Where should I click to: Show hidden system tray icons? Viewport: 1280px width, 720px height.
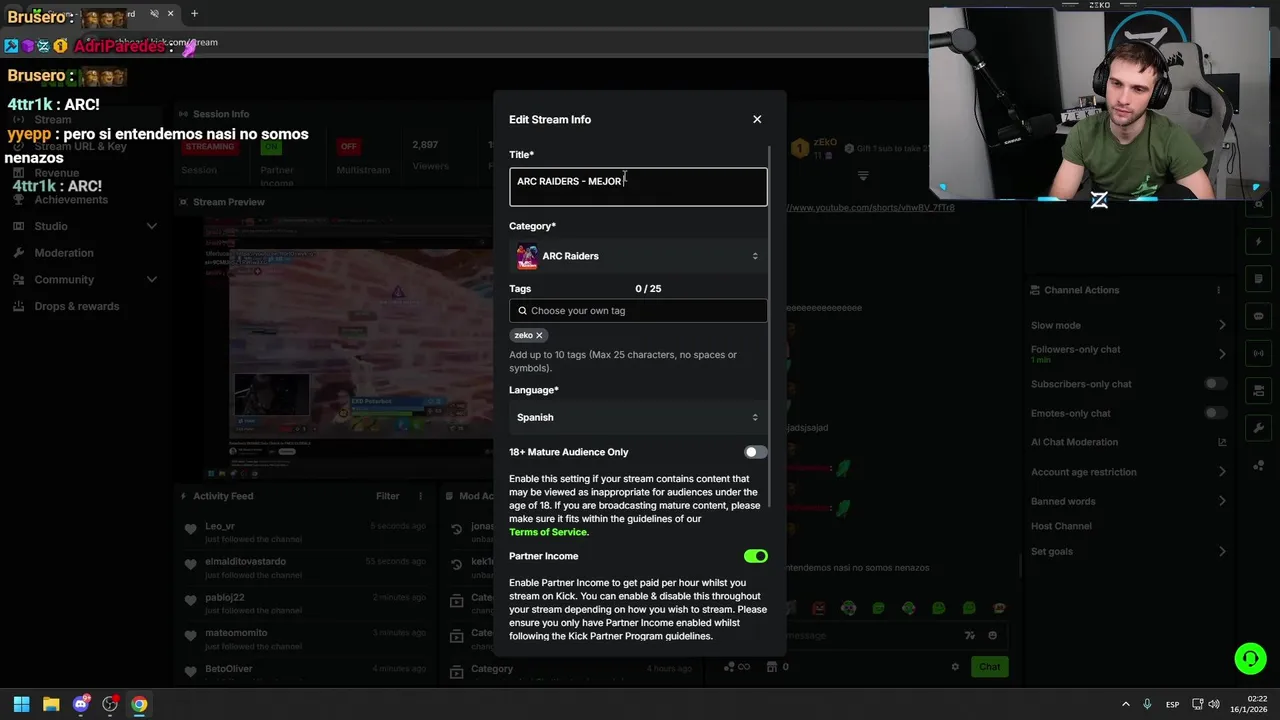[x=1125, y=705]
